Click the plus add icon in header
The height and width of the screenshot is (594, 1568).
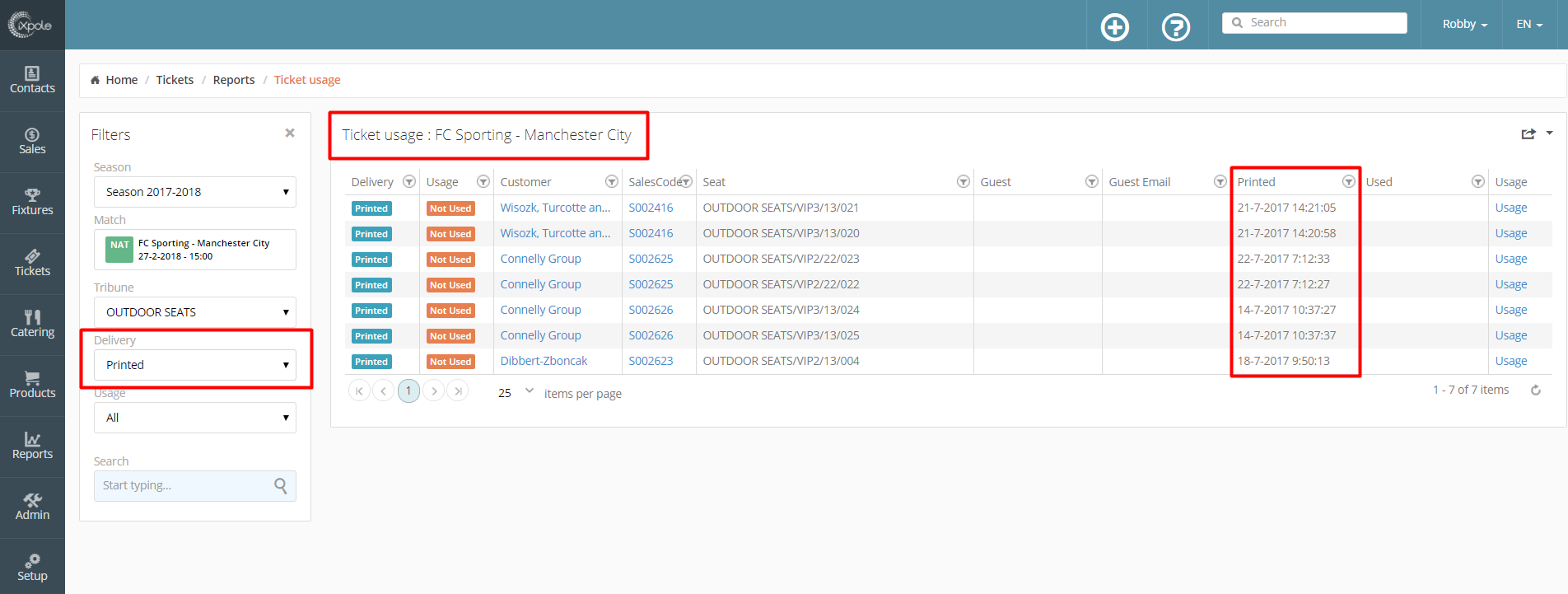[1115, 27]
